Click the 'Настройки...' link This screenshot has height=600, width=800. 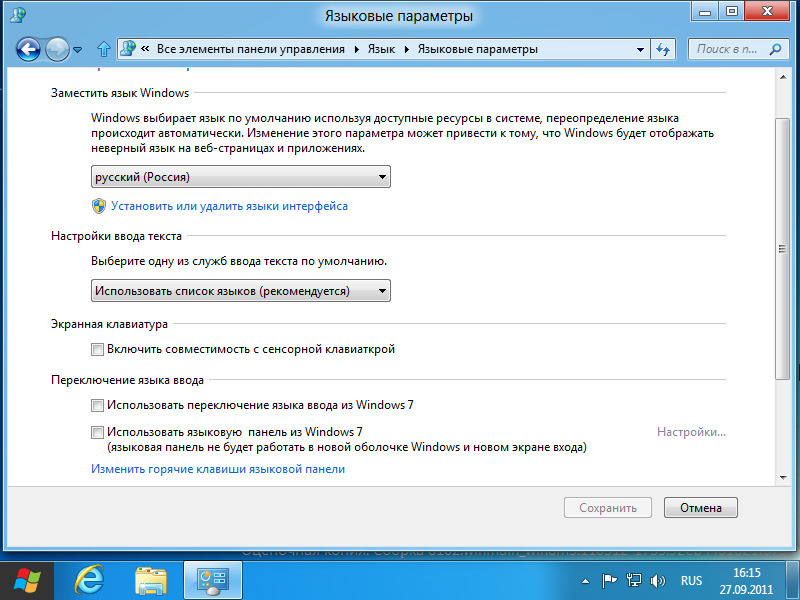click(x=691, y=432)
